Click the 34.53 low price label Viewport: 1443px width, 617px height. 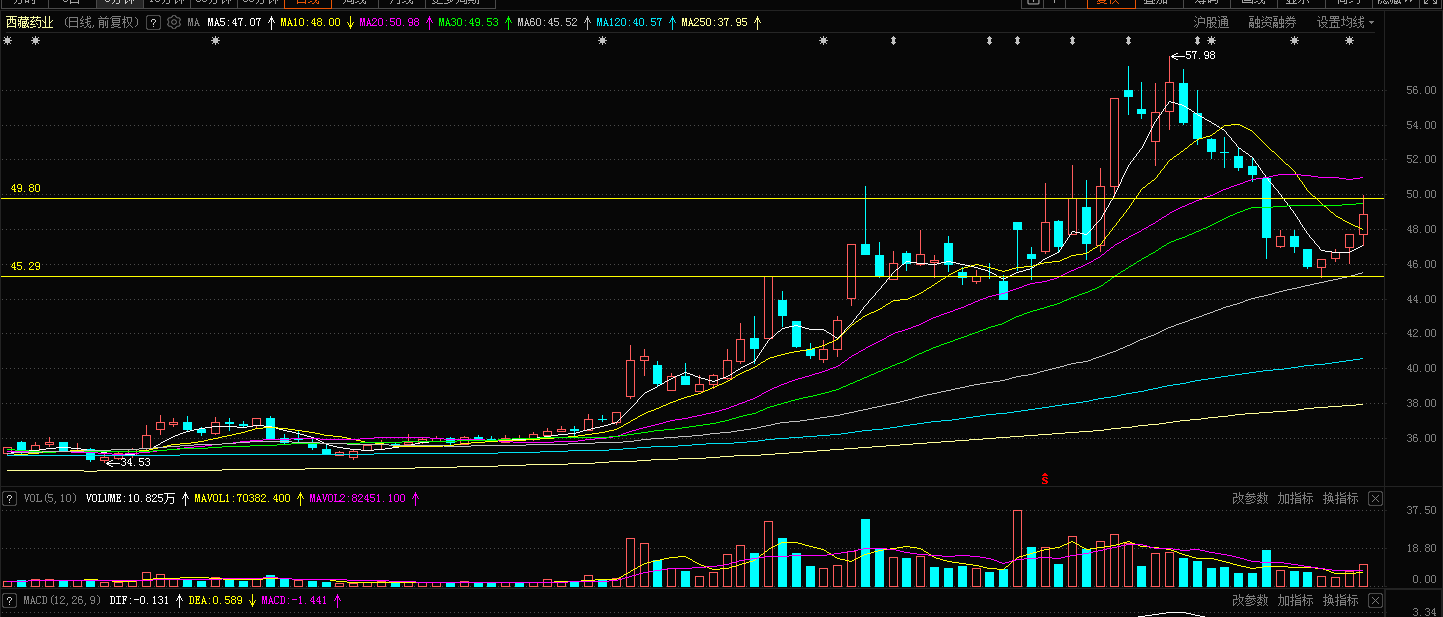(x=135, y=462)
